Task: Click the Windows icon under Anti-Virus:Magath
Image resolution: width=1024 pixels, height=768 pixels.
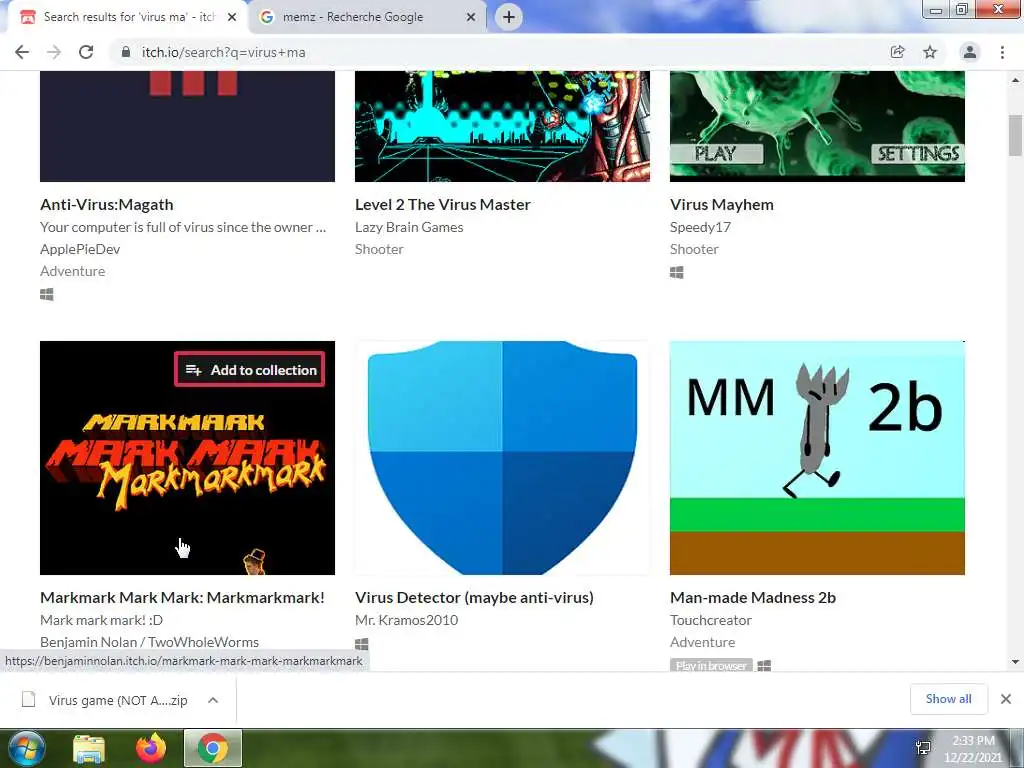Action: tap(46, 295)
